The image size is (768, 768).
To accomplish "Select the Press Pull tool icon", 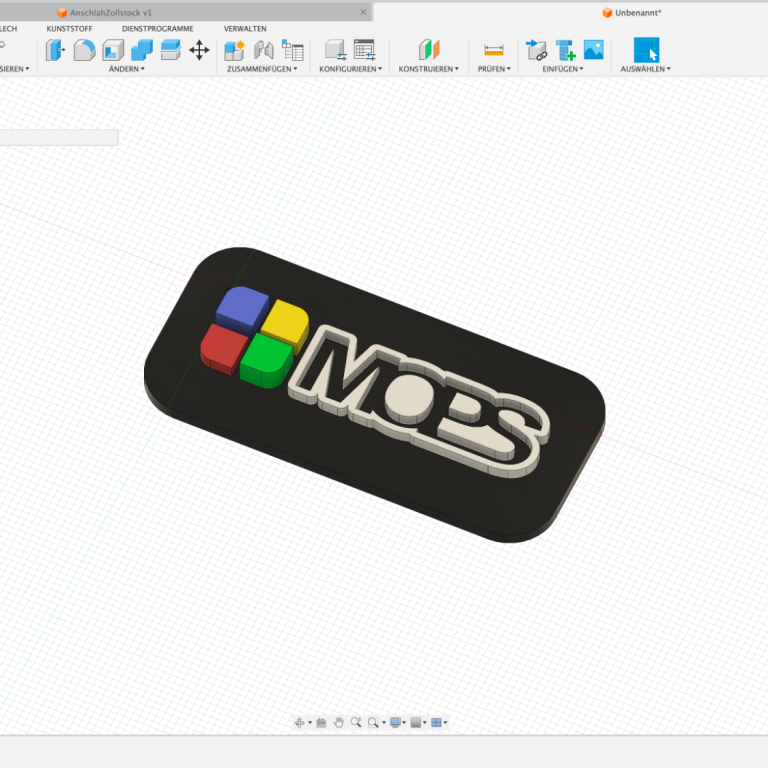I will point(55,50).
